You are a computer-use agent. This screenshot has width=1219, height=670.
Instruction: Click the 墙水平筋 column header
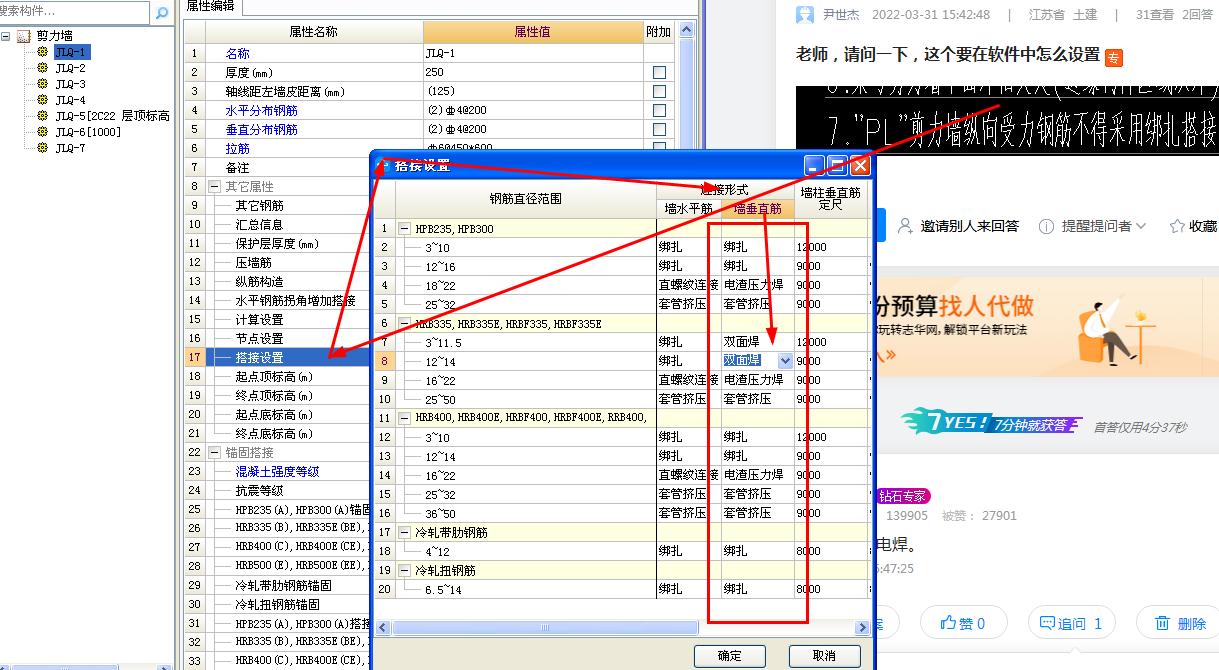coord(689,209)
